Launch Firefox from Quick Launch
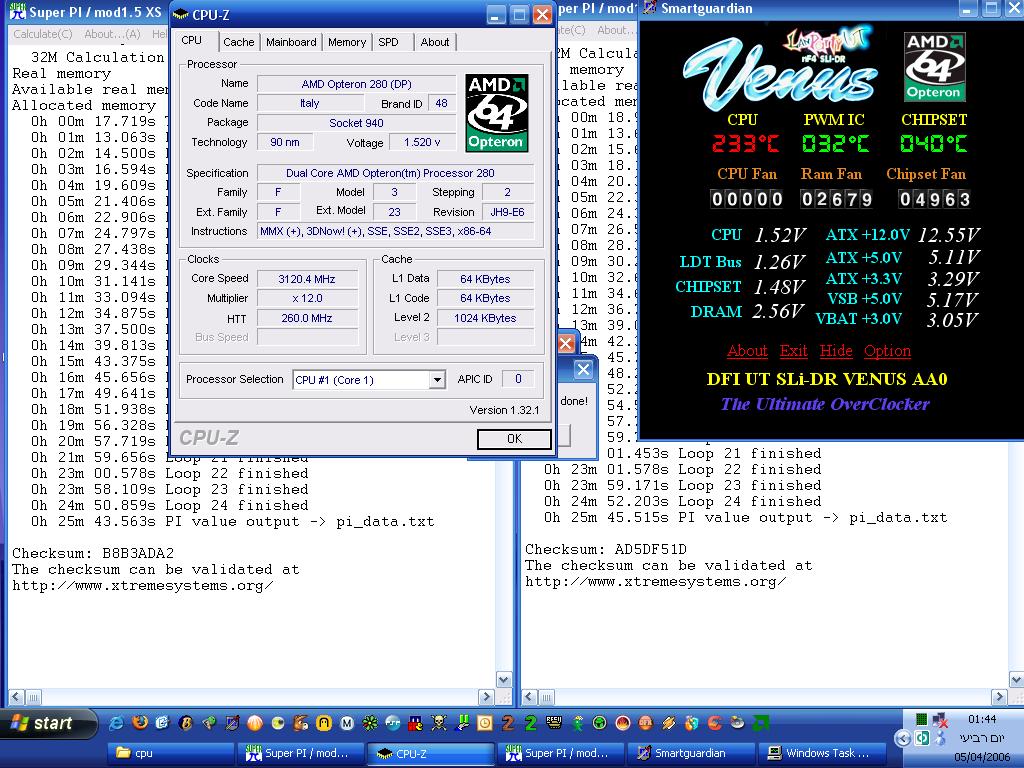The height and width of the screenshot is (768, 1024). tap(140, 722)
